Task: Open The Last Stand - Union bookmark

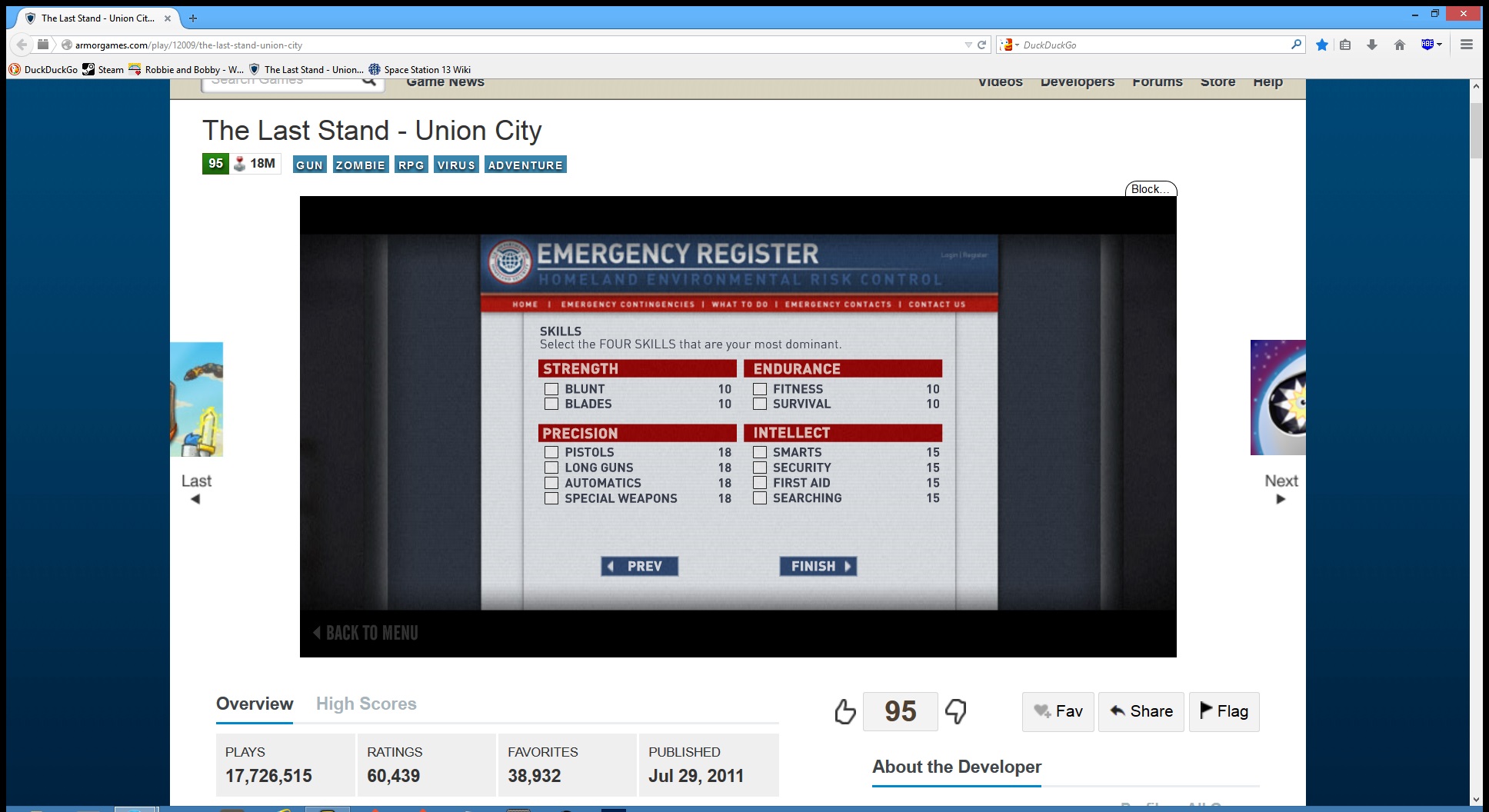Action: pyautogui.click(x=306, y=69)
